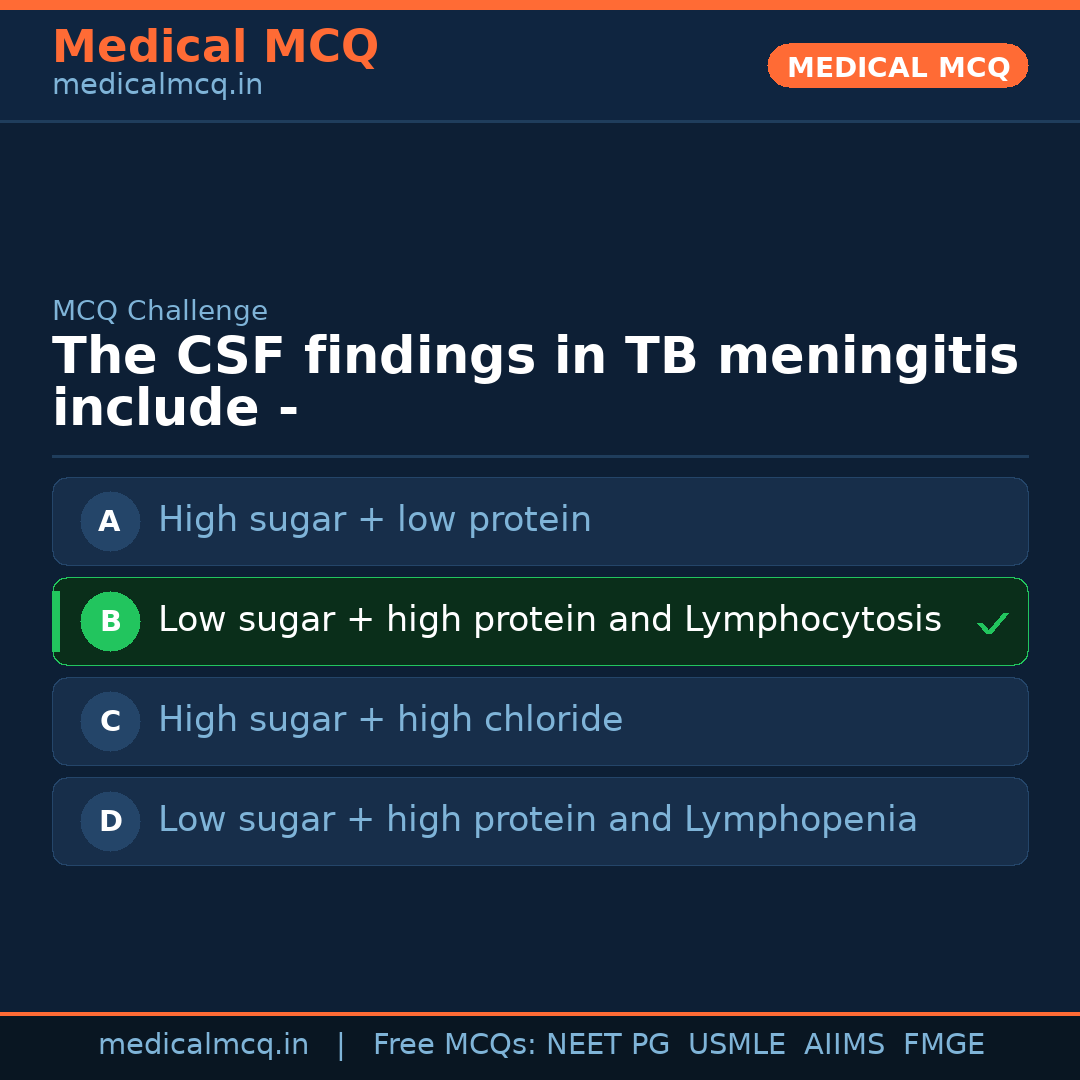
Task: Choose answer 'Low sugar + high protein and Lymphocytosis'
Action: (549, 620)
